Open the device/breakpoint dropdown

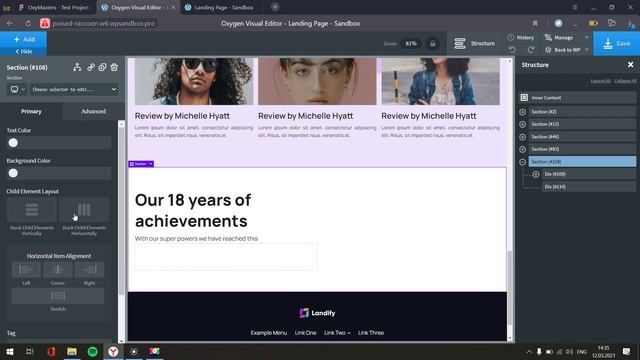point(17,89)
